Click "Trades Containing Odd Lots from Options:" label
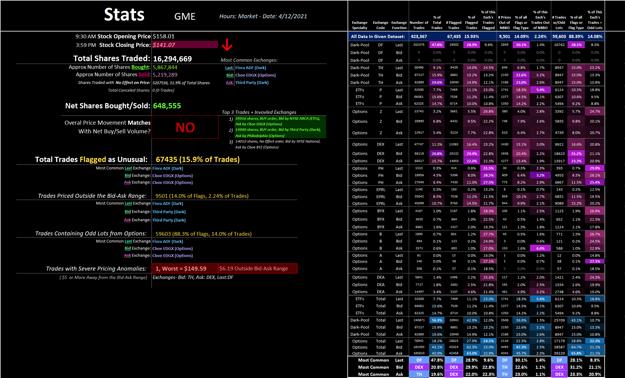625x378 pixels. click(91, 234)
